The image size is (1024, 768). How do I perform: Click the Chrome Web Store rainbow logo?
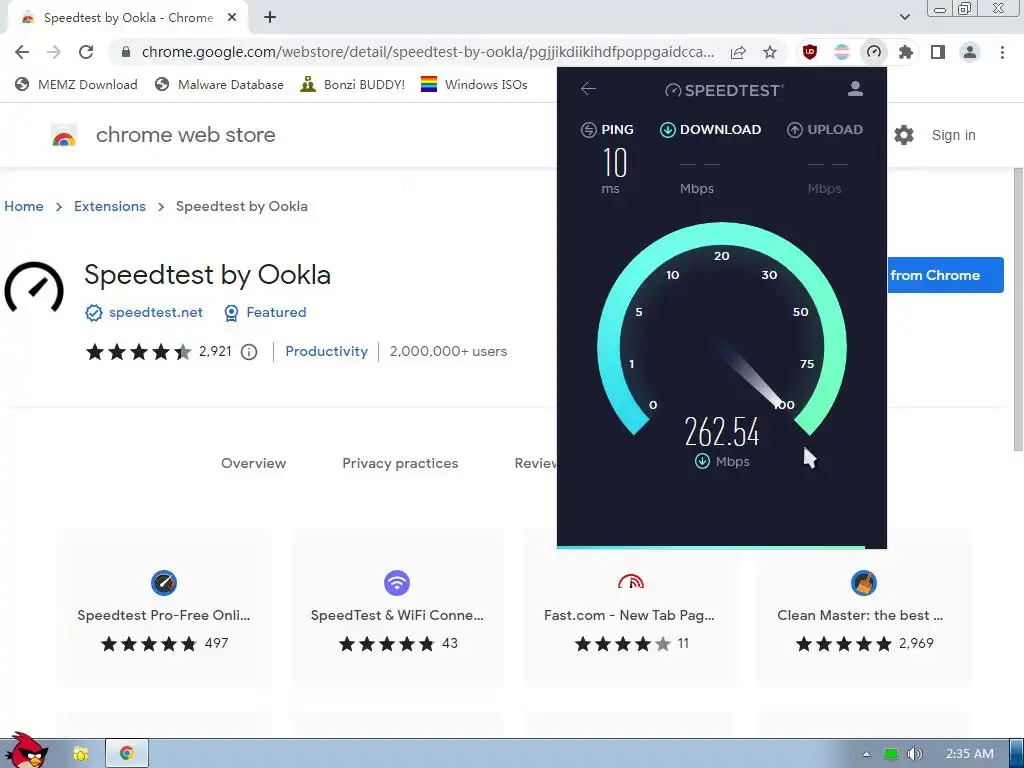64,135
